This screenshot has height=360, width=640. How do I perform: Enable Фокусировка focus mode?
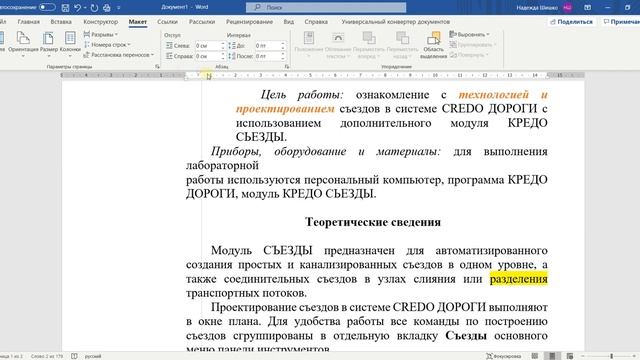(503, 356)
